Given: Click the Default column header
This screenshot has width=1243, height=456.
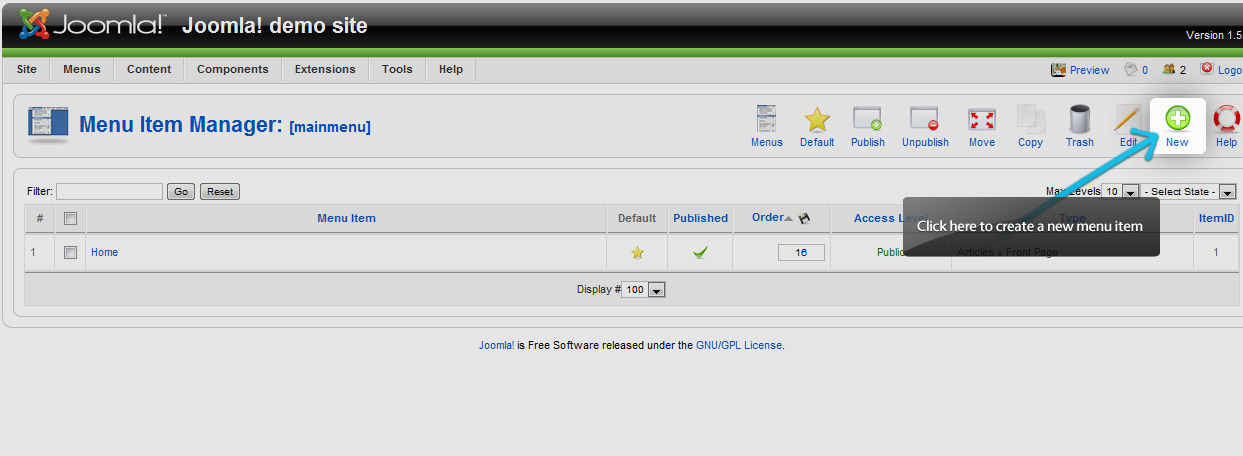Looking at the screenshot, I should (637, 218).
